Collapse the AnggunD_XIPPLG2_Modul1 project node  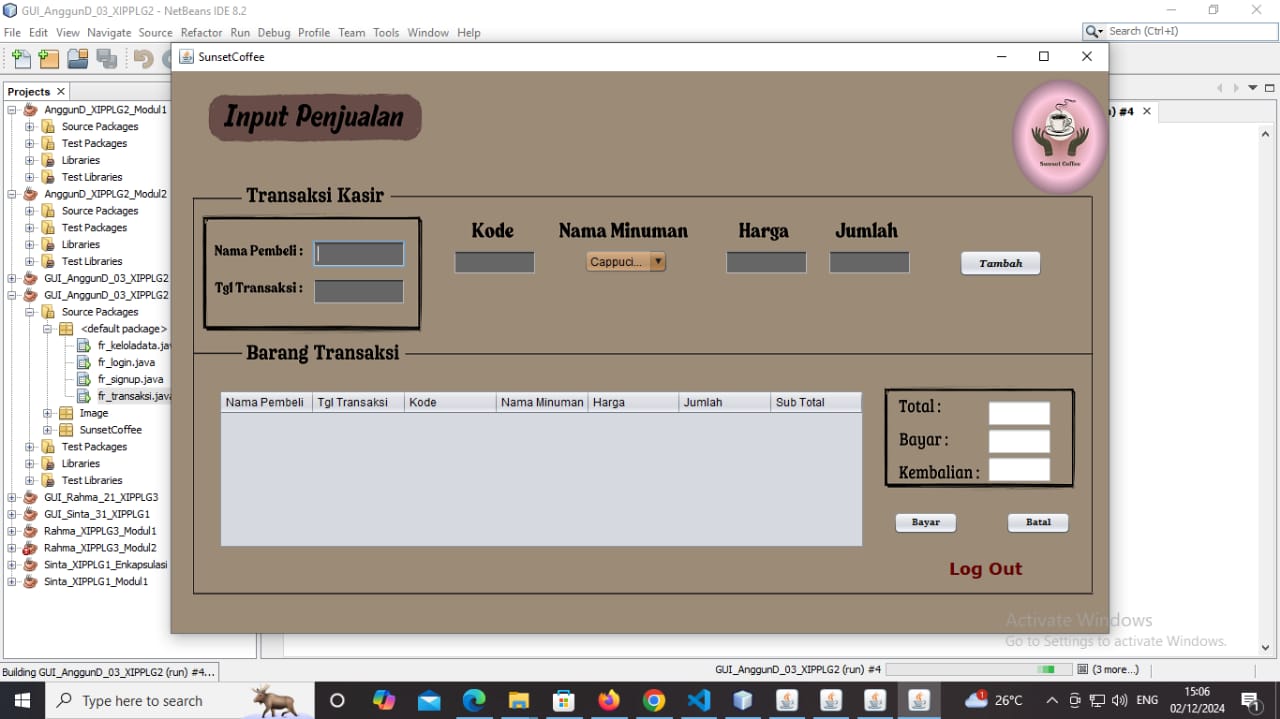(x=12, y=110)
